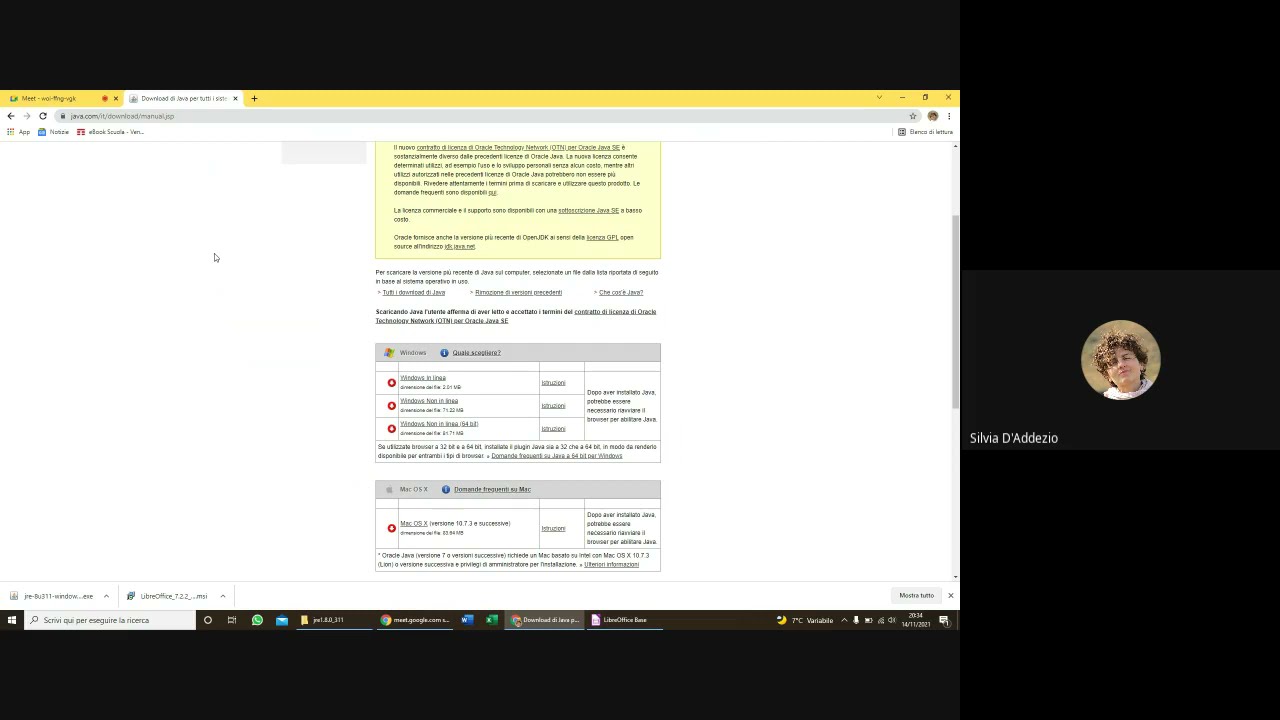Open the sottoscrizione Java SE link

pos(588,211)
